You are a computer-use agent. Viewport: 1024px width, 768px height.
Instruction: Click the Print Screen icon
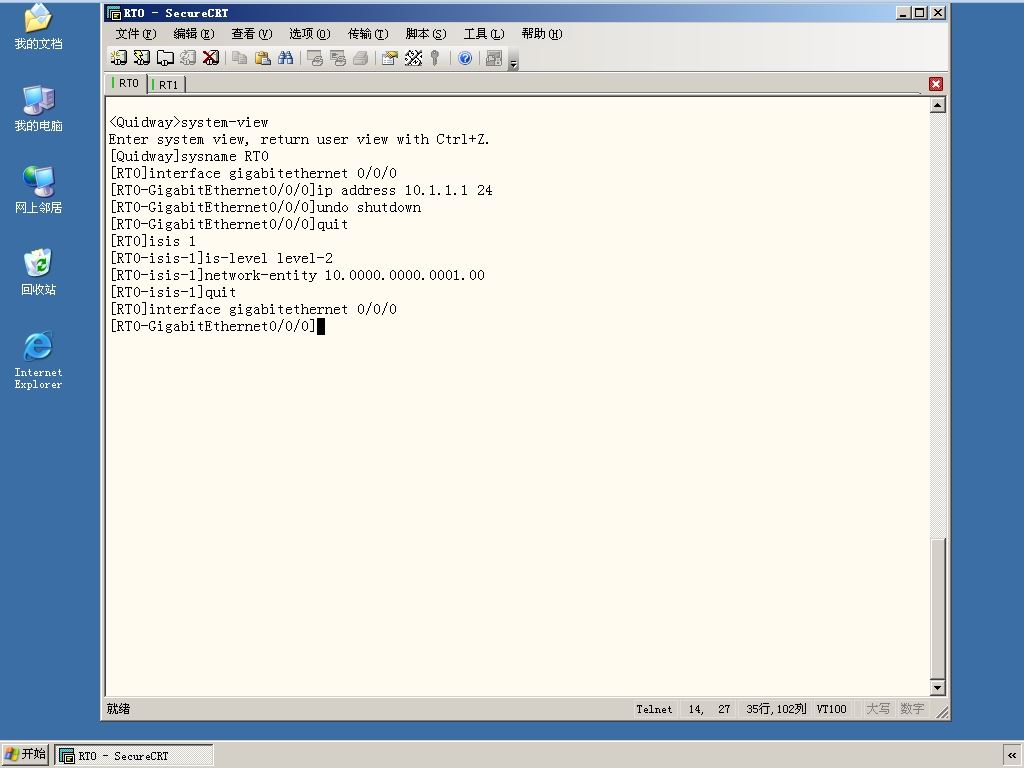(x=315, y=58)
